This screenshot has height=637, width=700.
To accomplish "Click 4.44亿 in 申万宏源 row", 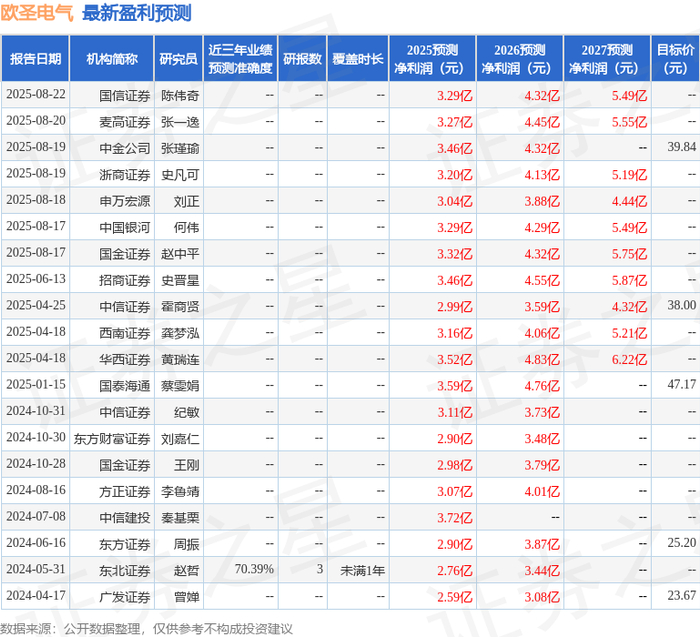I will [629, 201].
